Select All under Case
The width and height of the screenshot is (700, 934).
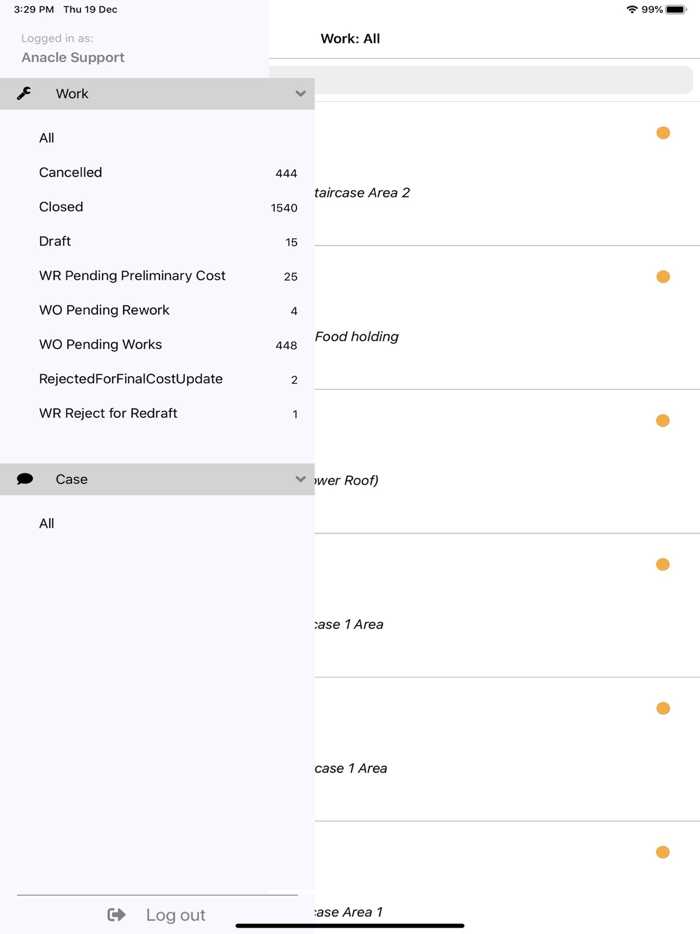coord(47,523)
